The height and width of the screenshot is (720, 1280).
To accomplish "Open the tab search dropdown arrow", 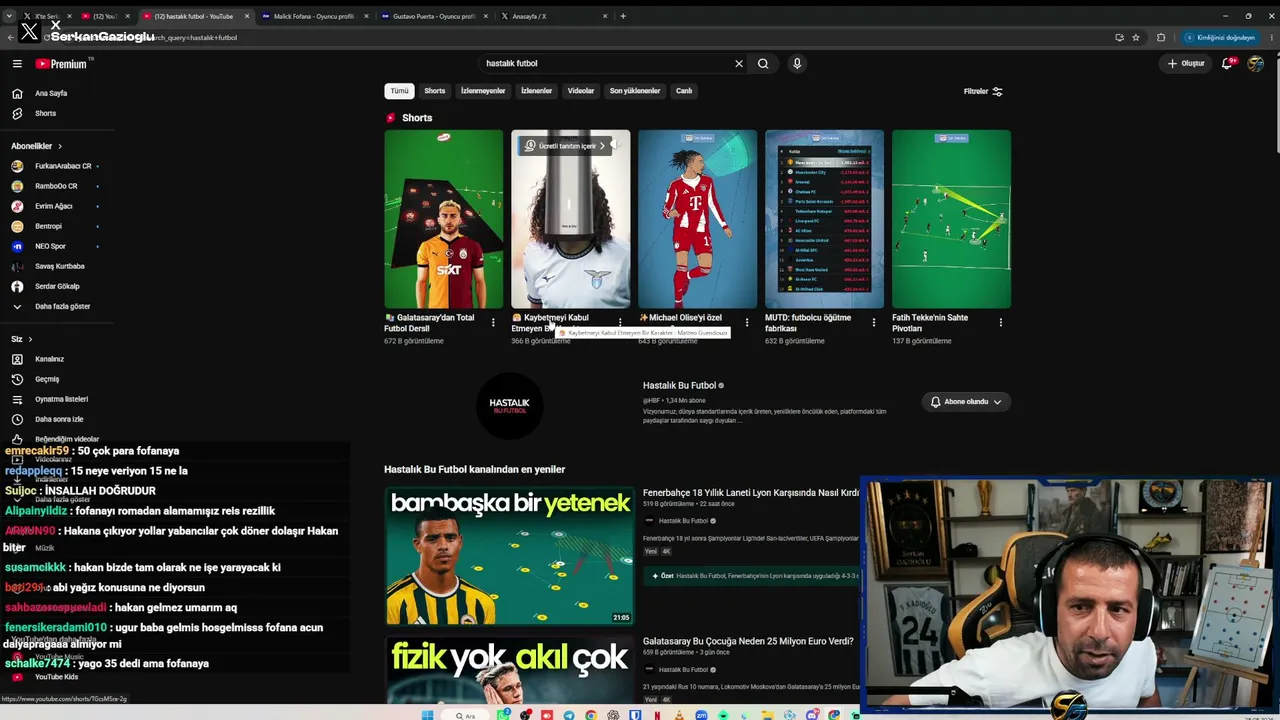I will tap(9, 16).
